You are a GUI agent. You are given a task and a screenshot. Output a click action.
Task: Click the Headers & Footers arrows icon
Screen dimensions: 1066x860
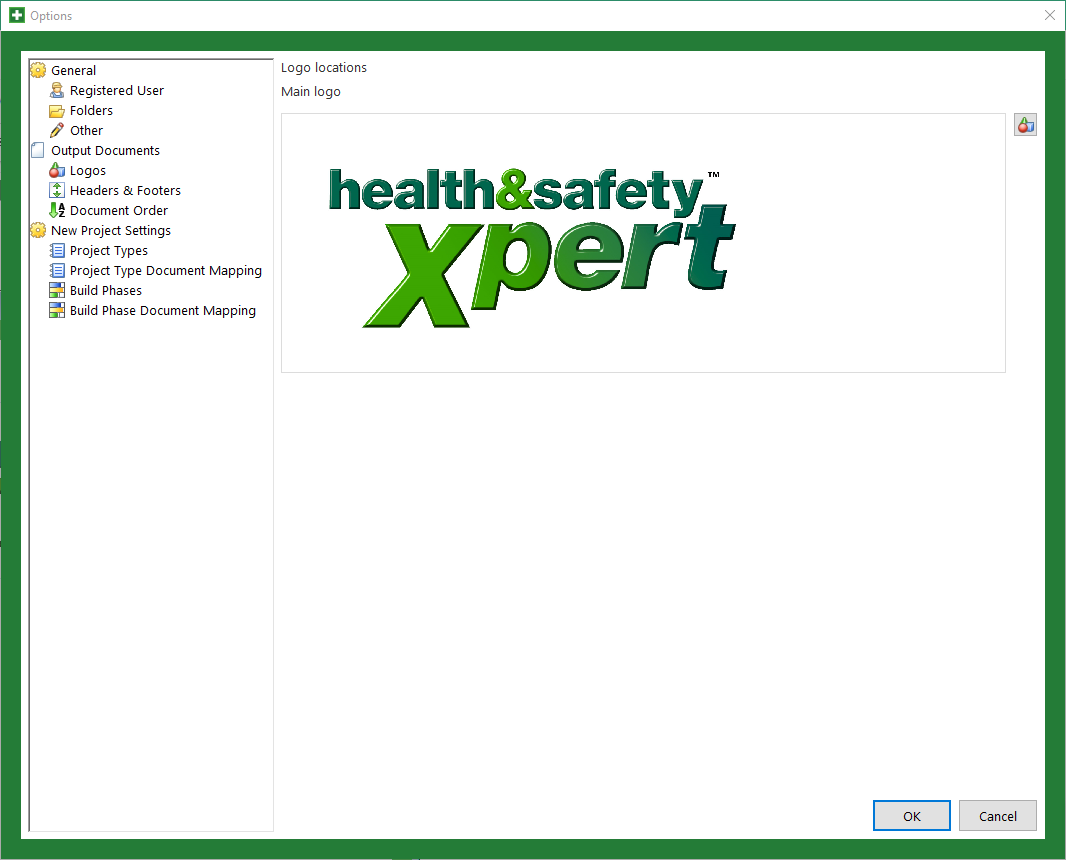click(x=57, y=190)
